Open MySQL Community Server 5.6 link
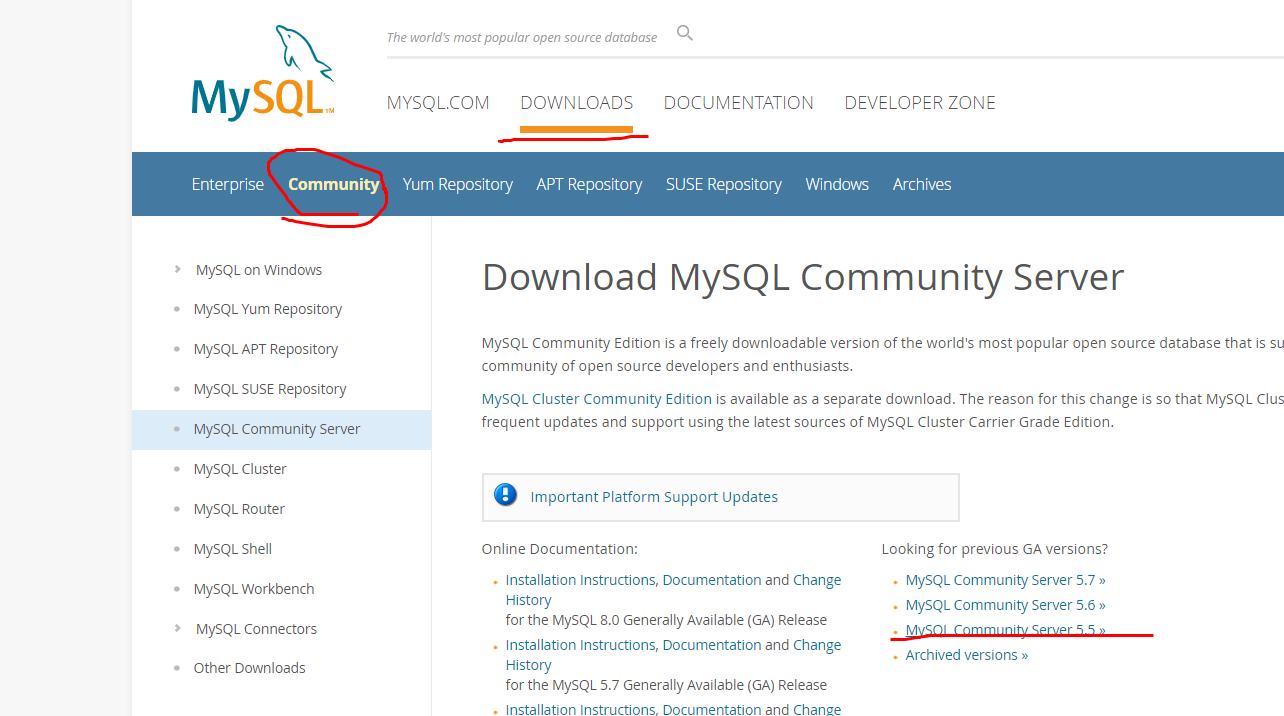 (x=1005, y=605)
